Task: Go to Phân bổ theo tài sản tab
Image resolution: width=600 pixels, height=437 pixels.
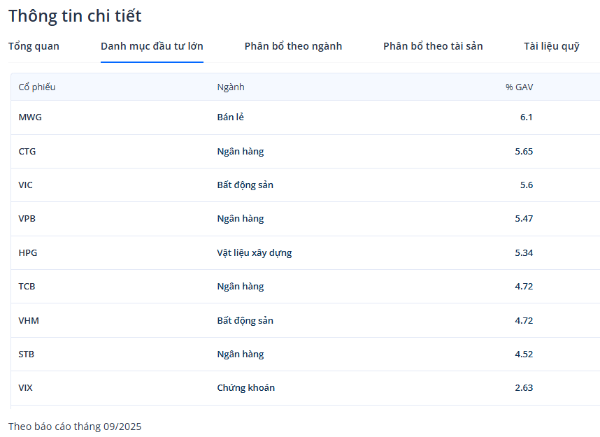Action: [433, 46]
